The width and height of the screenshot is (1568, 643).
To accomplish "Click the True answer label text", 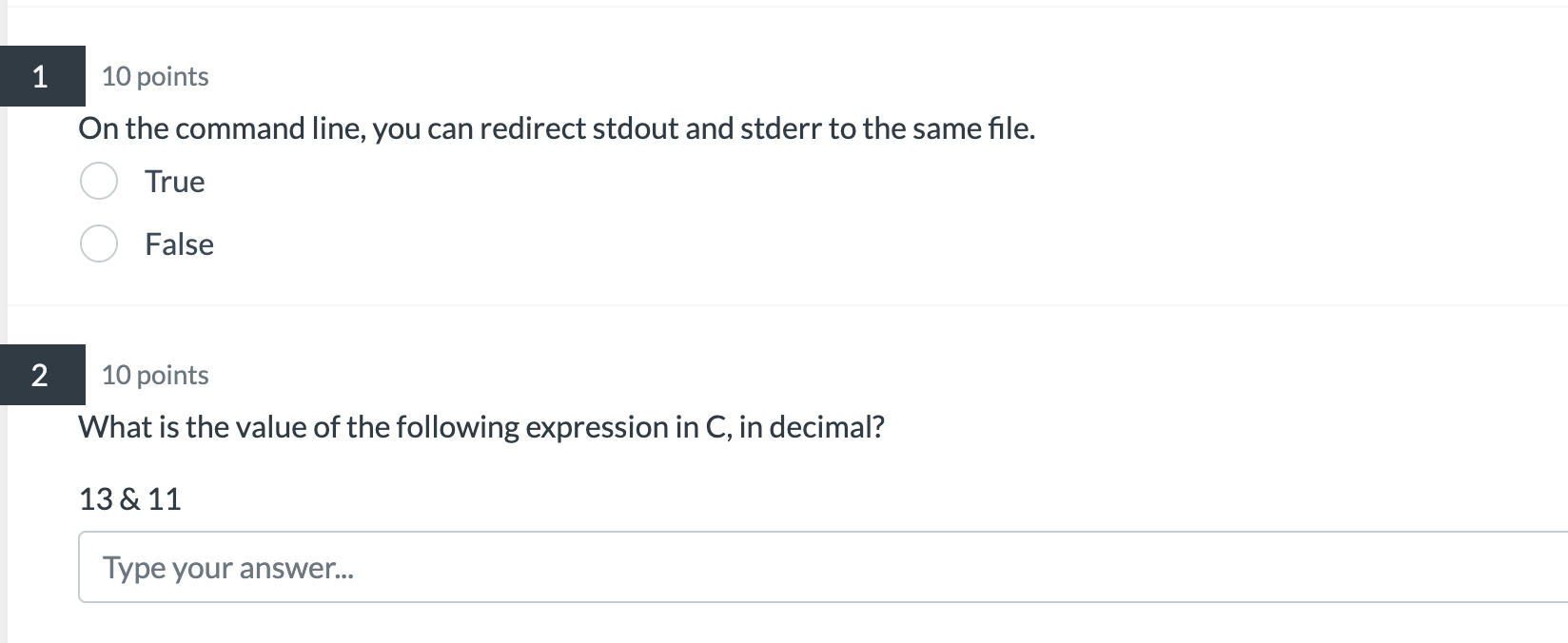I will [x=174, y=181].
